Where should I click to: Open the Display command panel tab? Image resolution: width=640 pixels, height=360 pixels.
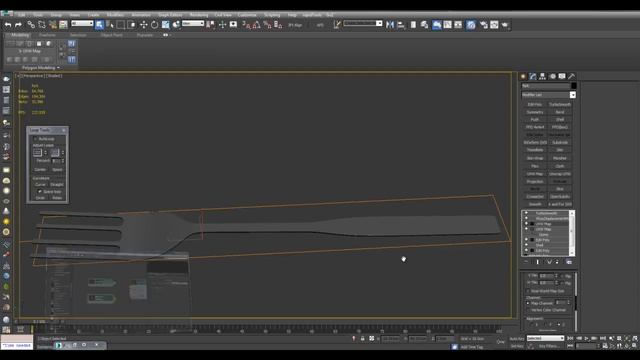(562, 76)
